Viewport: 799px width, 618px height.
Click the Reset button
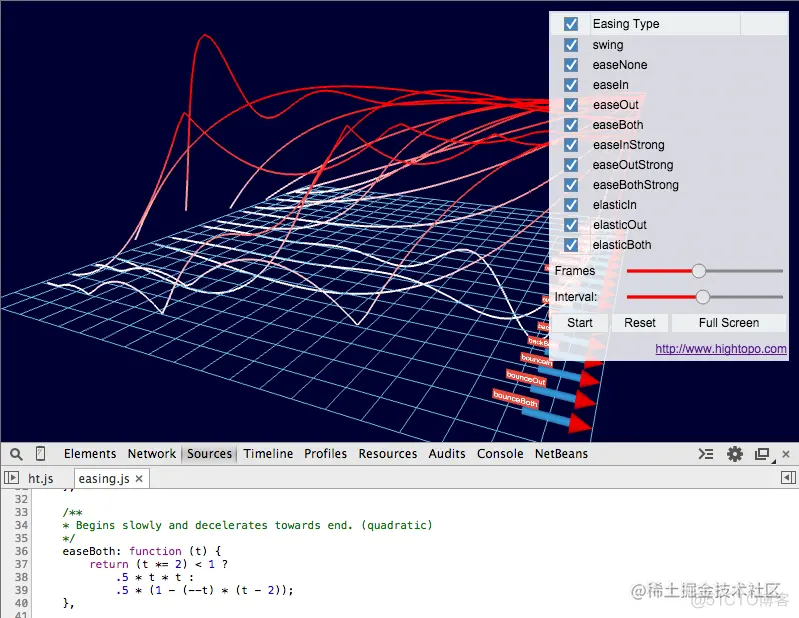pos(640,323)
